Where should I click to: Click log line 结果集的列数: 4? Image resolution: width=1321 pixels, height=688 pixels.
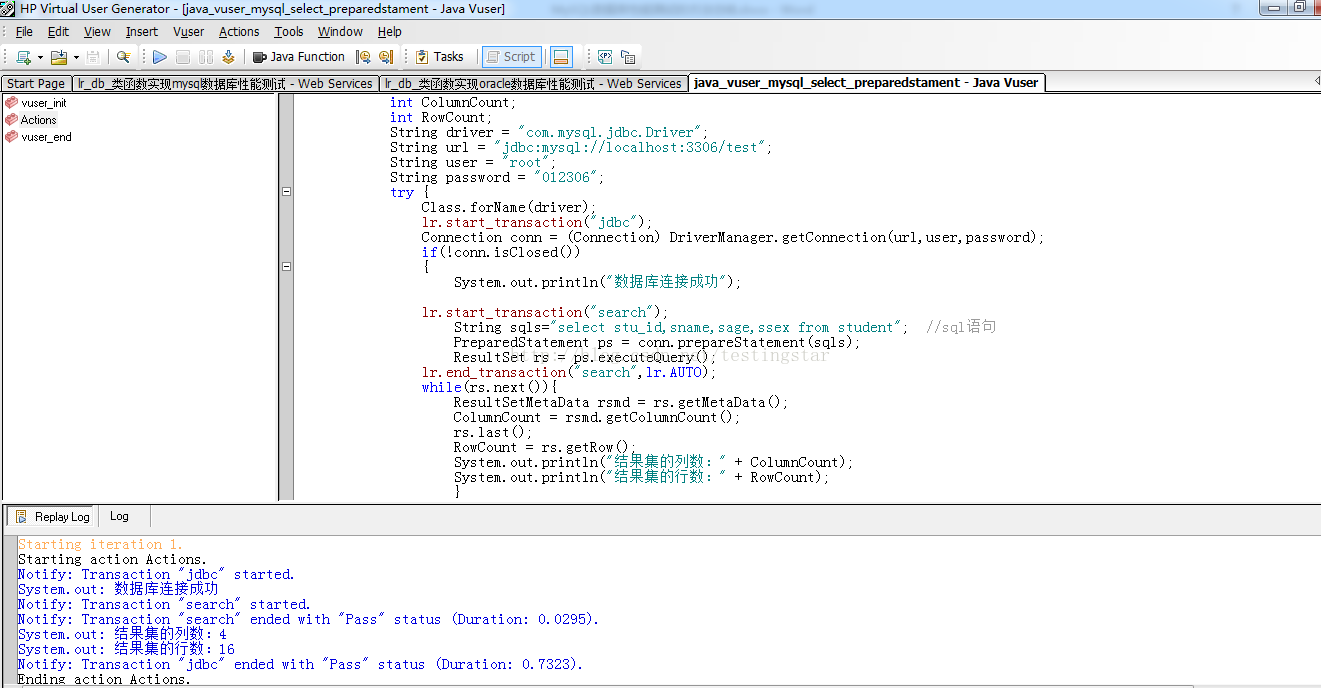tap(122, 635)
